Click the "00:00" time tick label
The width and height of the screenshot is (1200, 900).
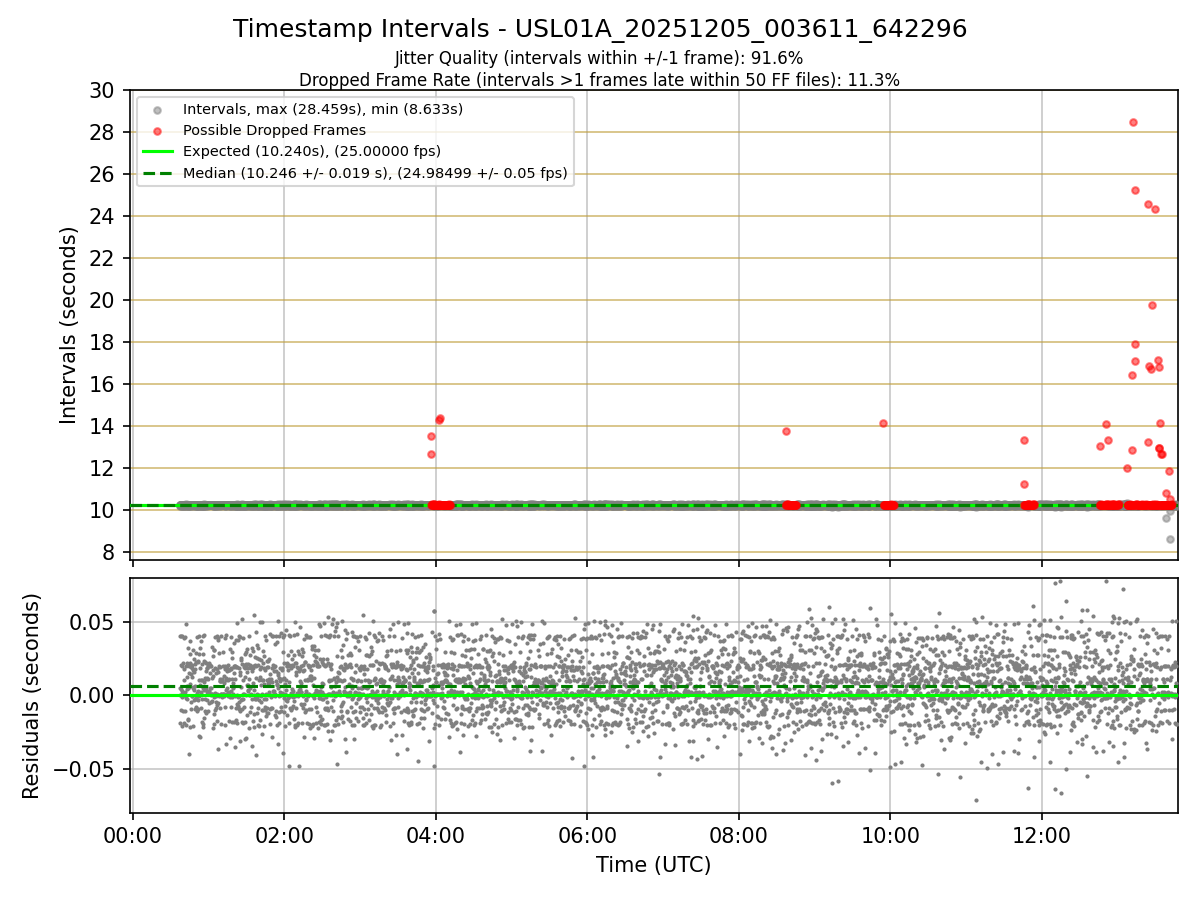click(132, 836)
